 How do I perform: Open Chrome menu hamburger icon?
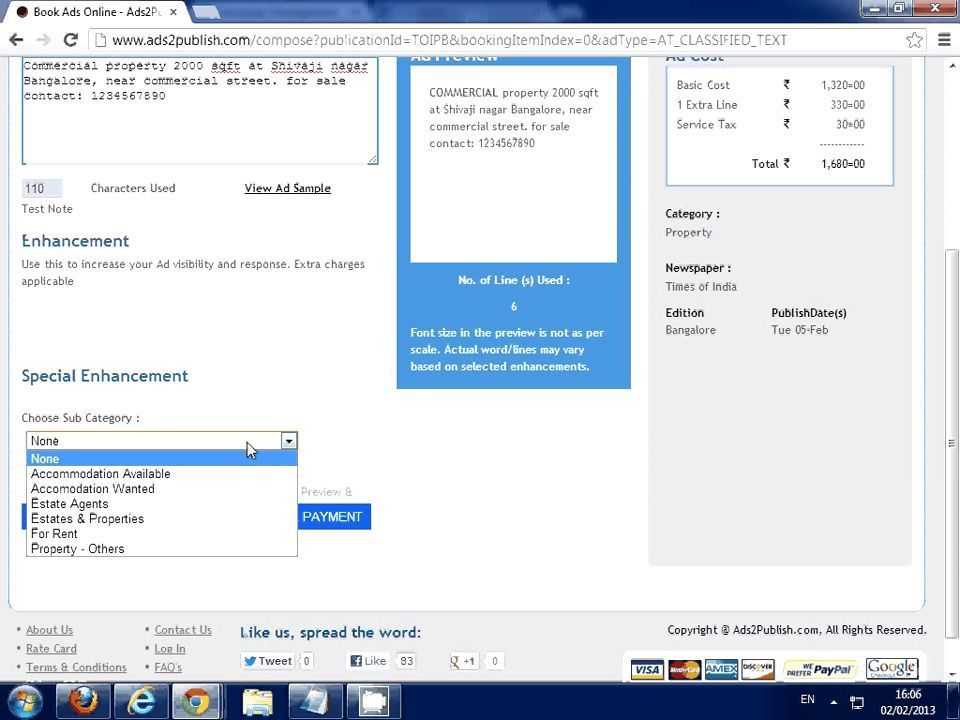coord(945,40)
